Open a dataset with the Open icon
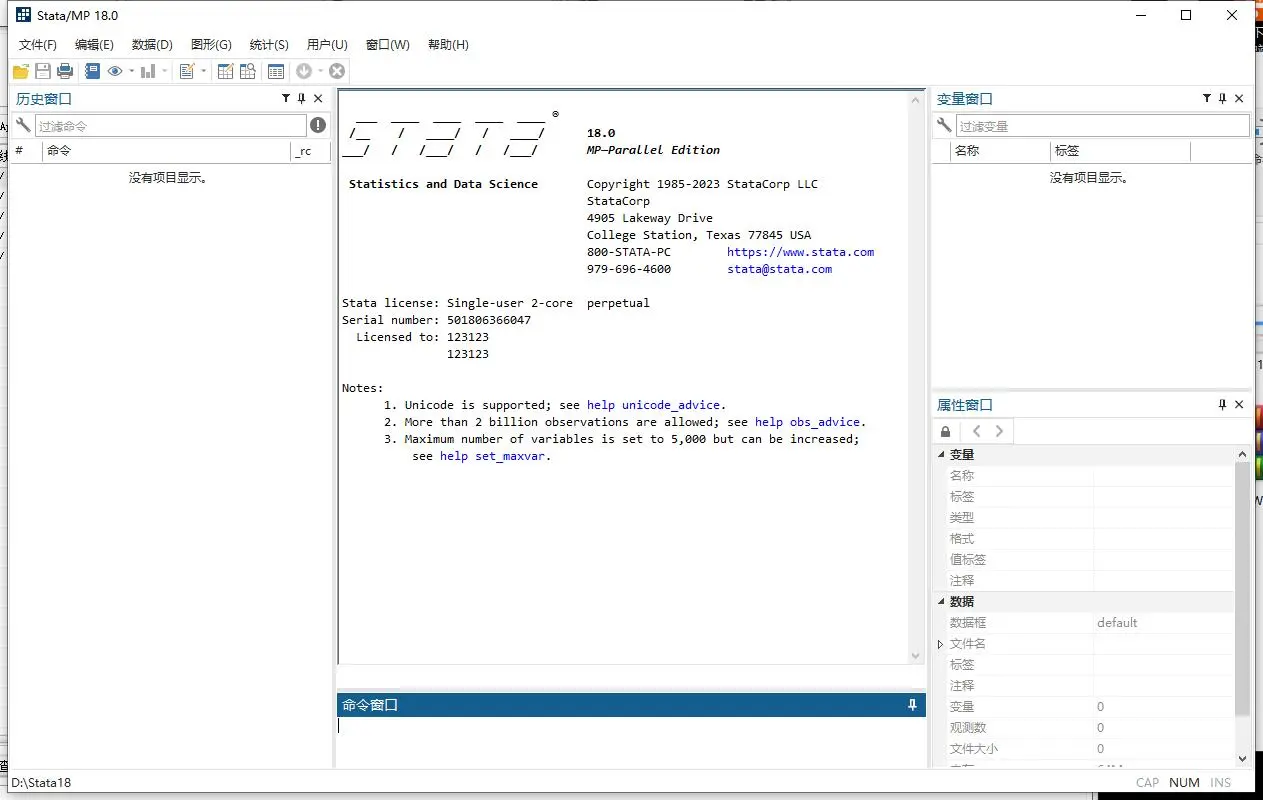The height and width of the screenshot is (800, 1263). pyautogui.click(x=20, y=70)
